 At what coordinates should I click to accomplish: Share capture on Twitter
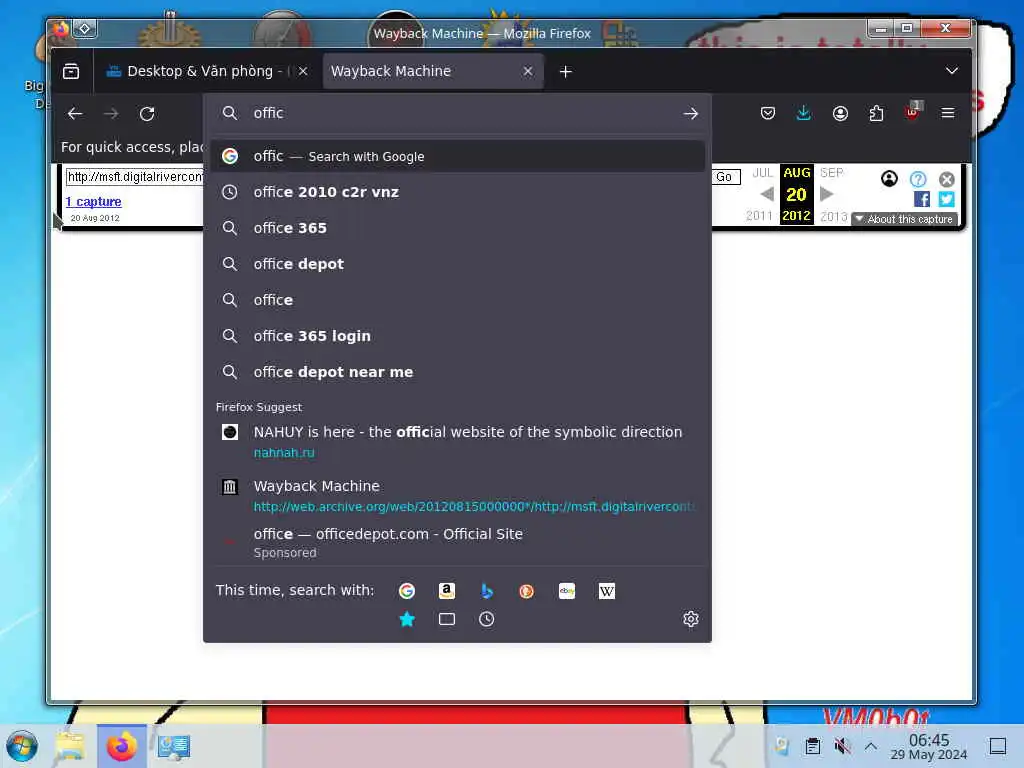coord(946,199)
